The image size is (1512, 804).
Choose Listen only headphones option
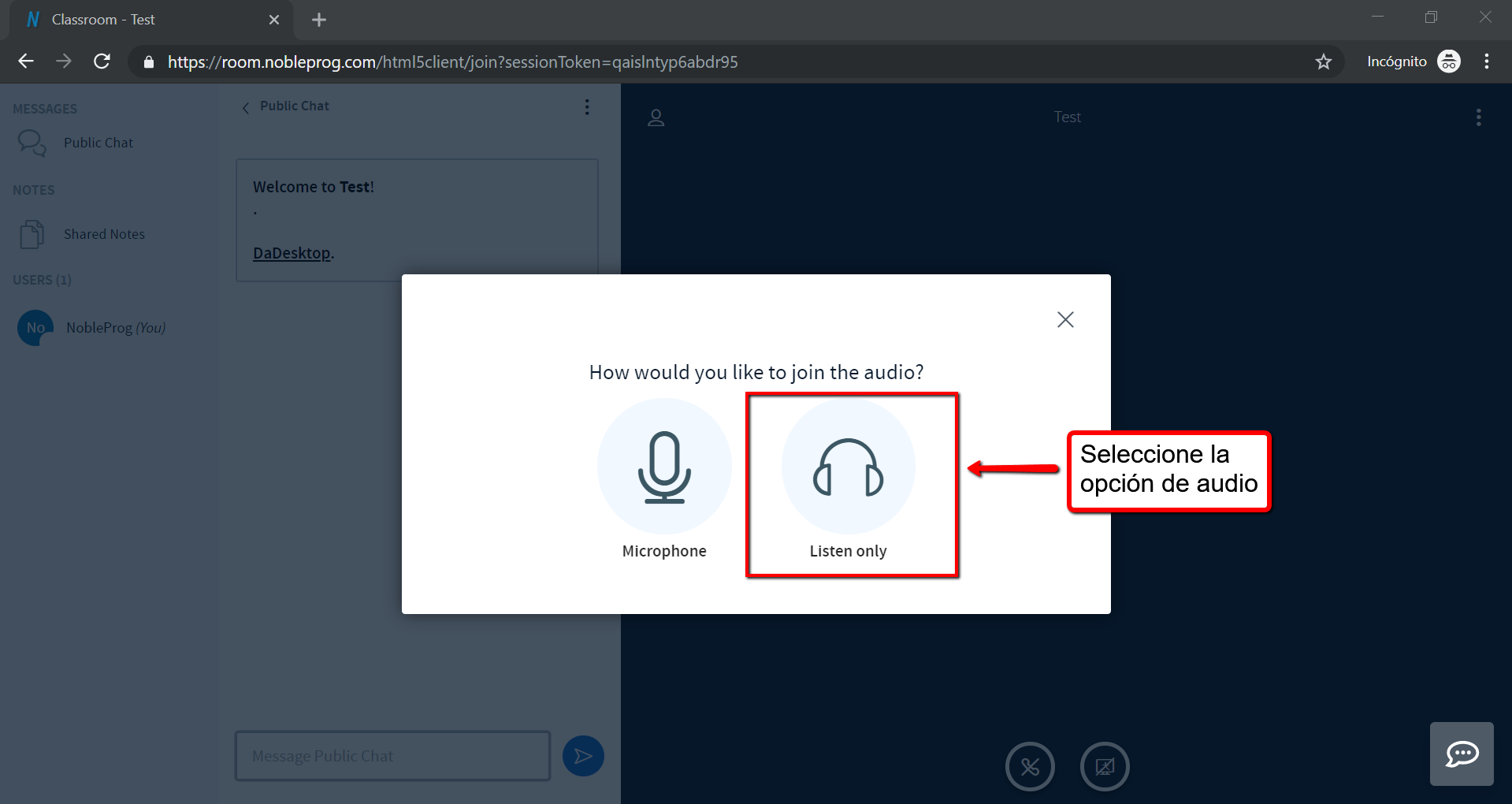[849, 467]
